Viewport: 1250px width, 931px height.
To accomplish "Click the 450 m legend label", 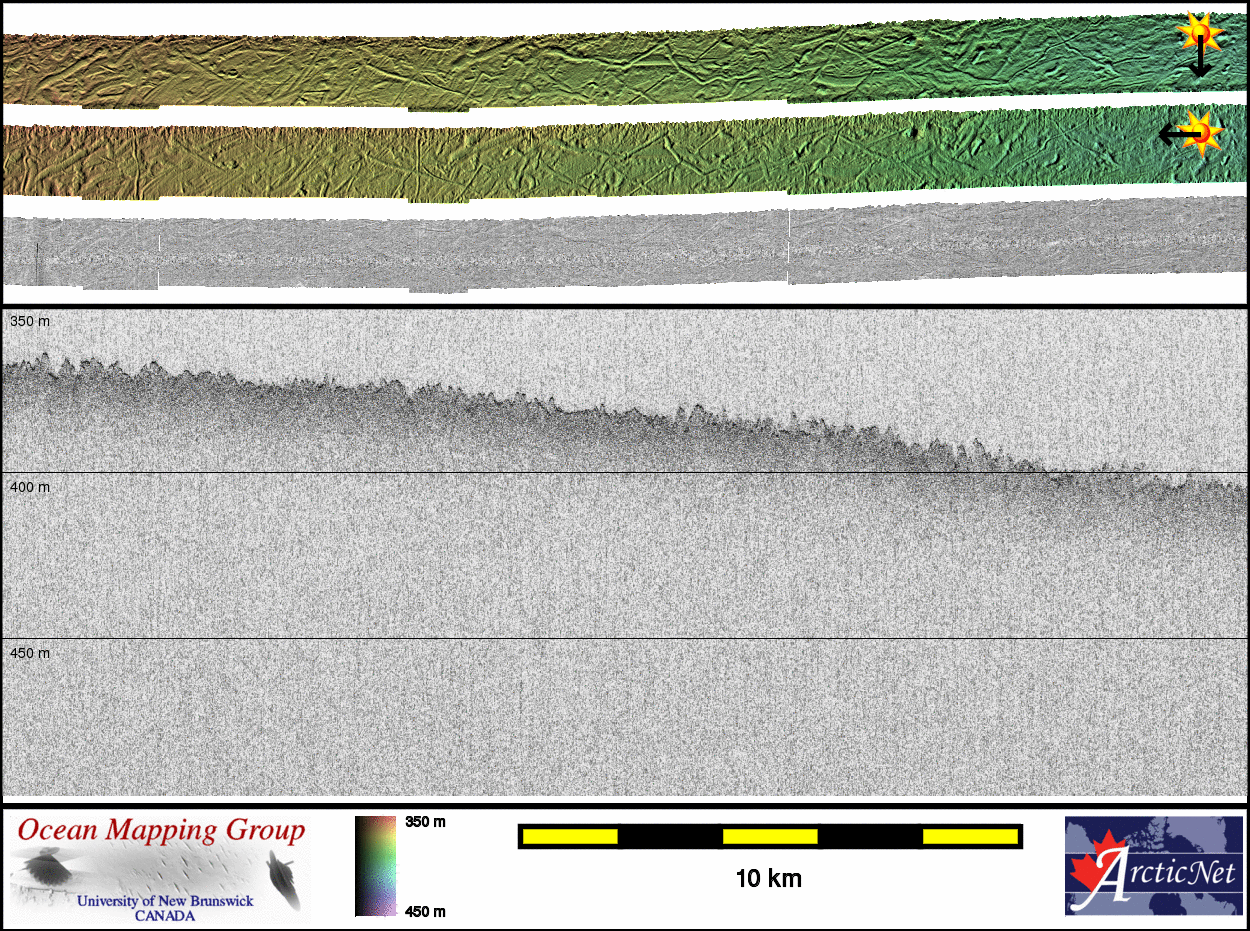I will (425, 910).
